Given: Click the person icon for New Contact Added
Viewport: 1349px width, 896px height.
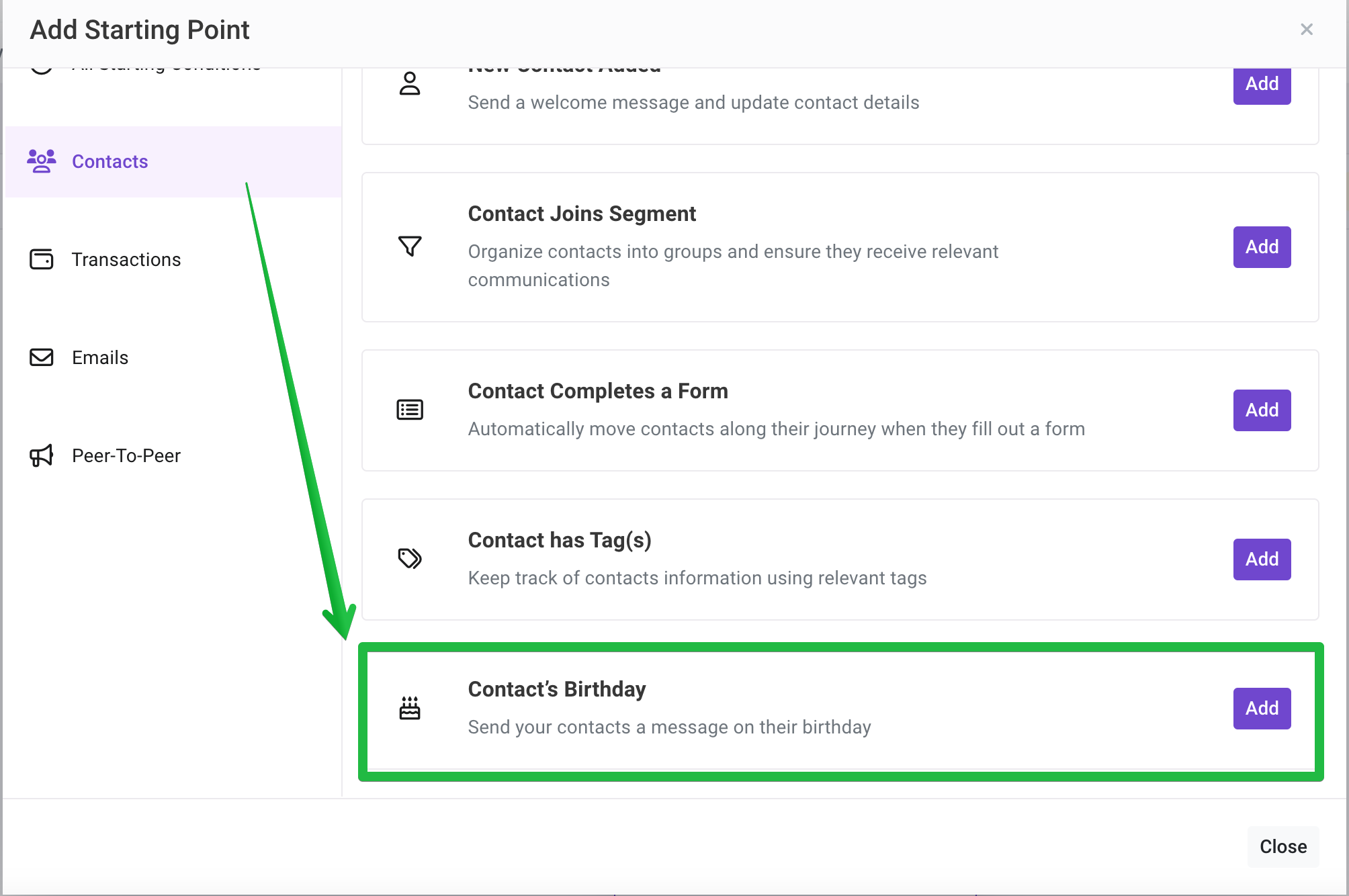Looking at the screenshot, I should [x=410, y=84].
